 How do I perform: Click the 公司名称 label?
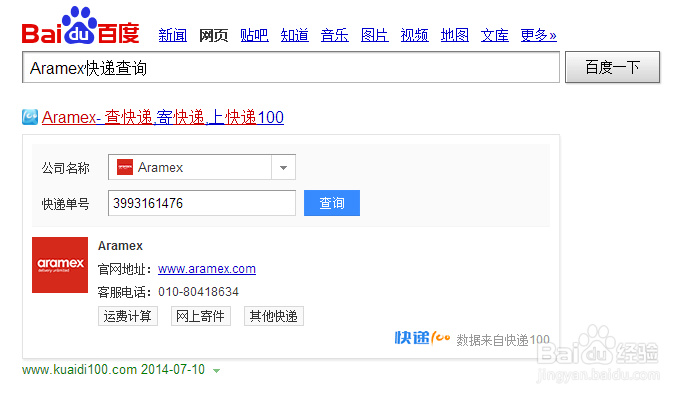66,168
